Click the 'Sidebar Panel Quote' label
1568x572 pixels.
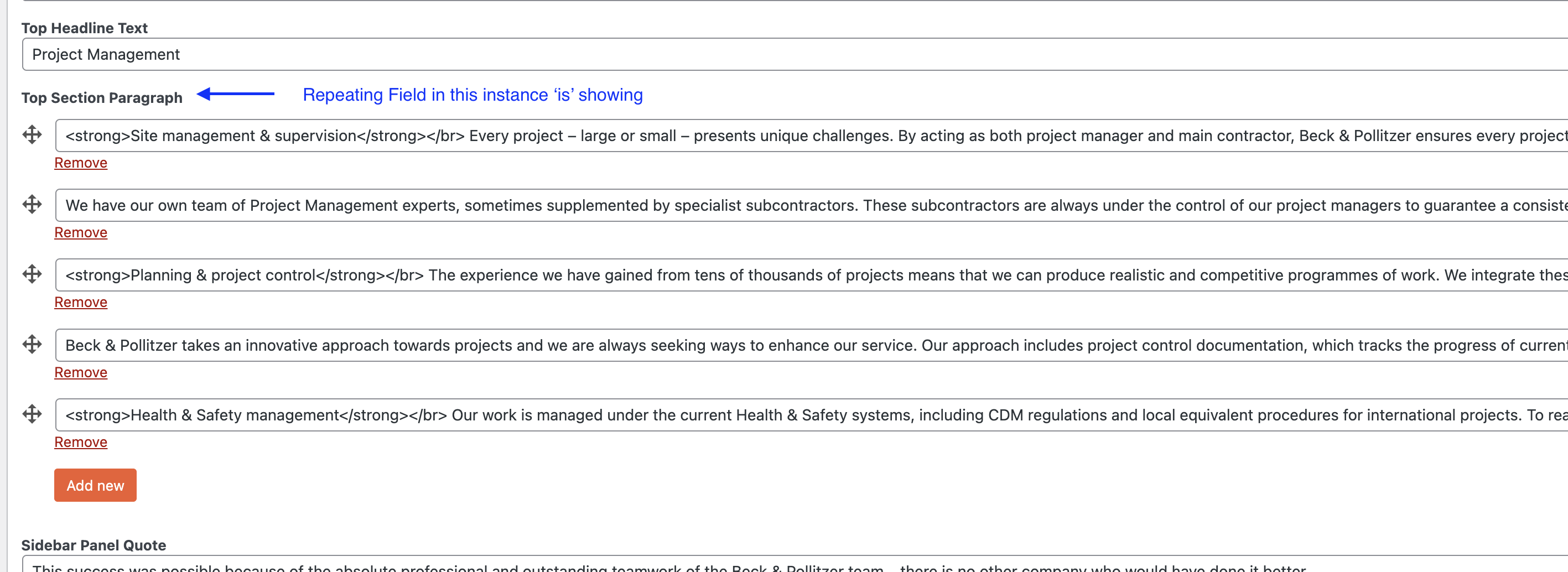click(94, 545)
